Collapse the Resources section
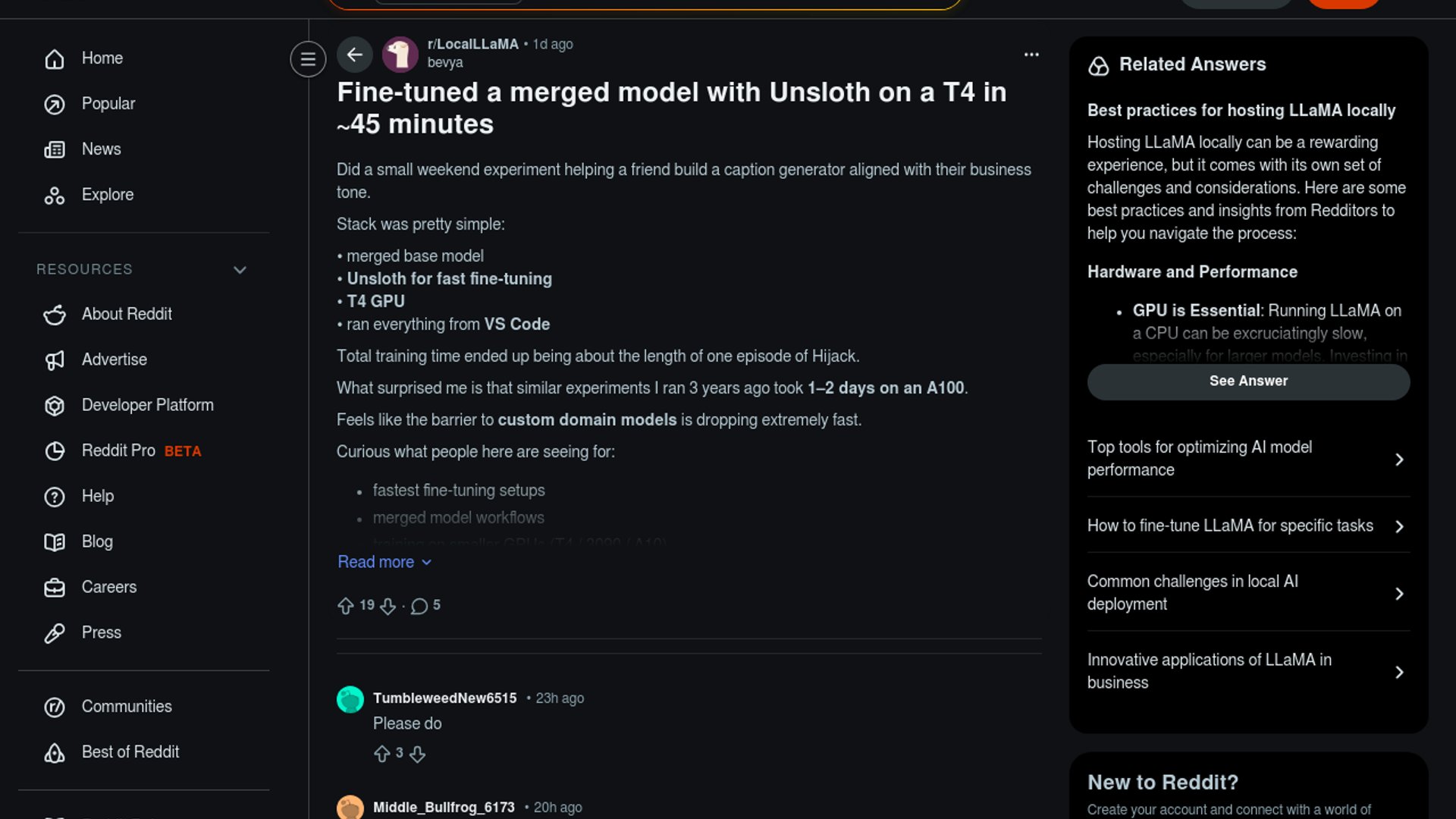 pos(240,270)
